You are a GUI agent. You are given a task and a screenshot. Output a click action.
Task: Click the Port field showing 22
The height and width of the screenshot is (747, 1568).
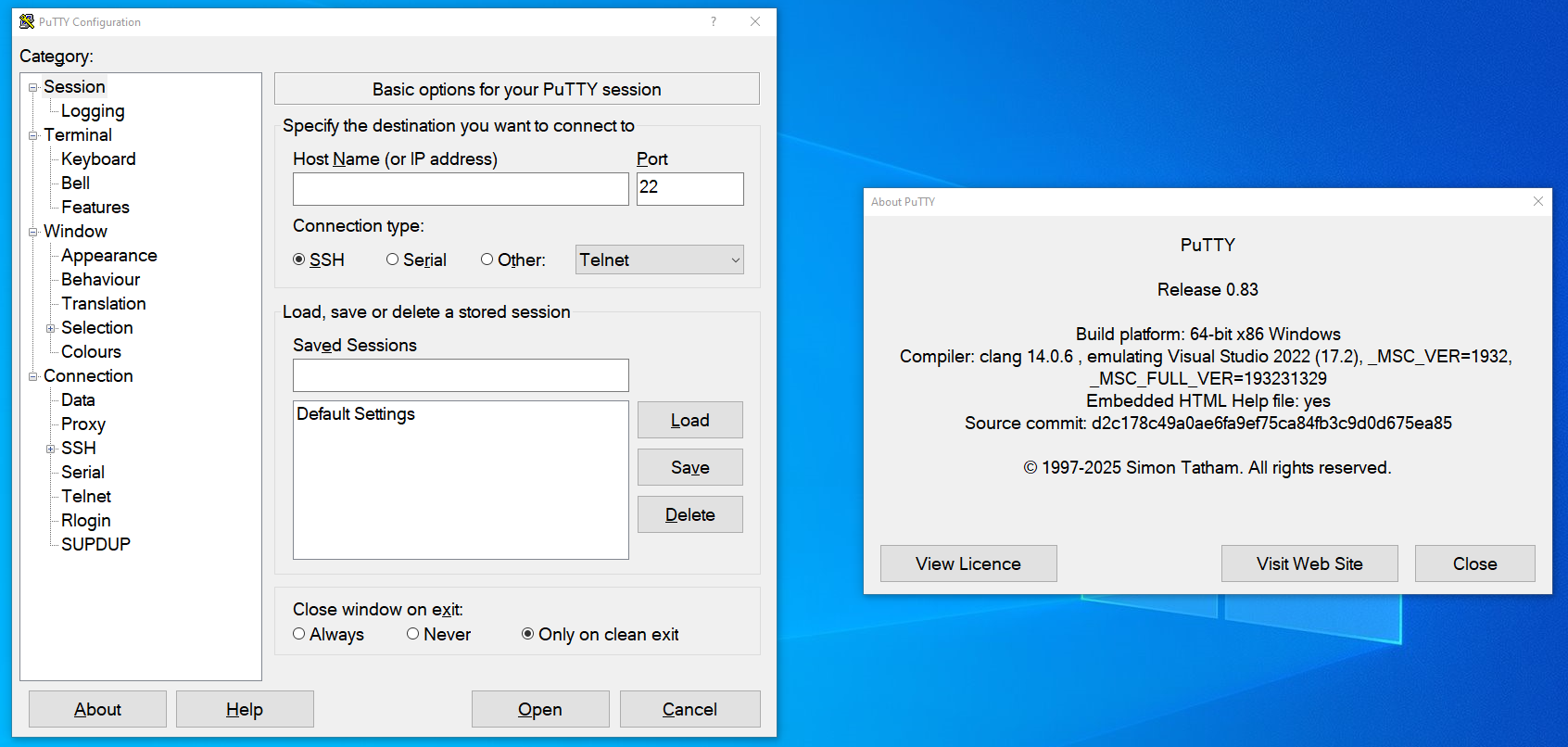click(x=690, y=189)
